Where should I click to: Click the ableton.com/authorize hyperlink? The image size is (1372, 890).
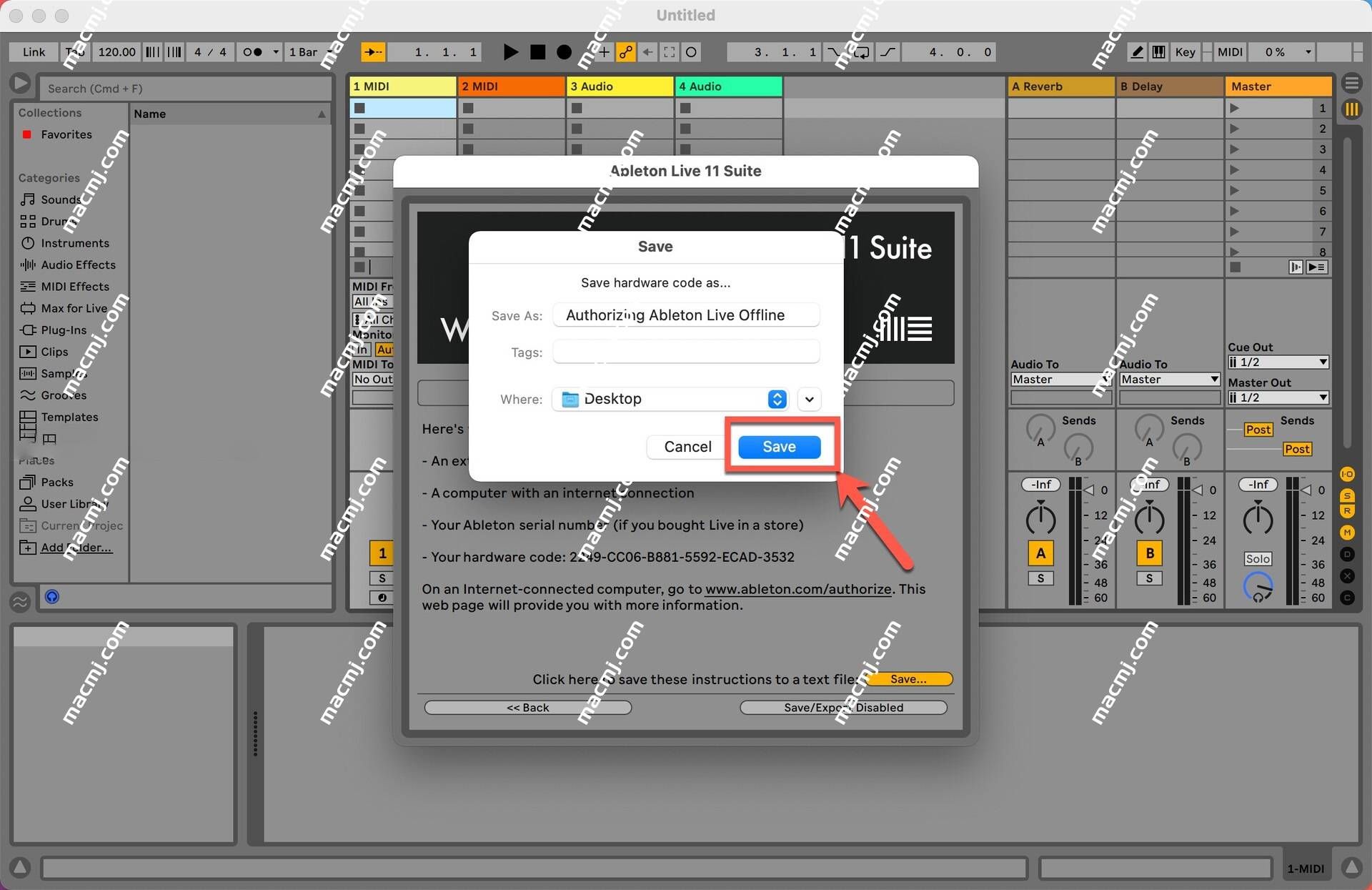[x=799, y=589]
